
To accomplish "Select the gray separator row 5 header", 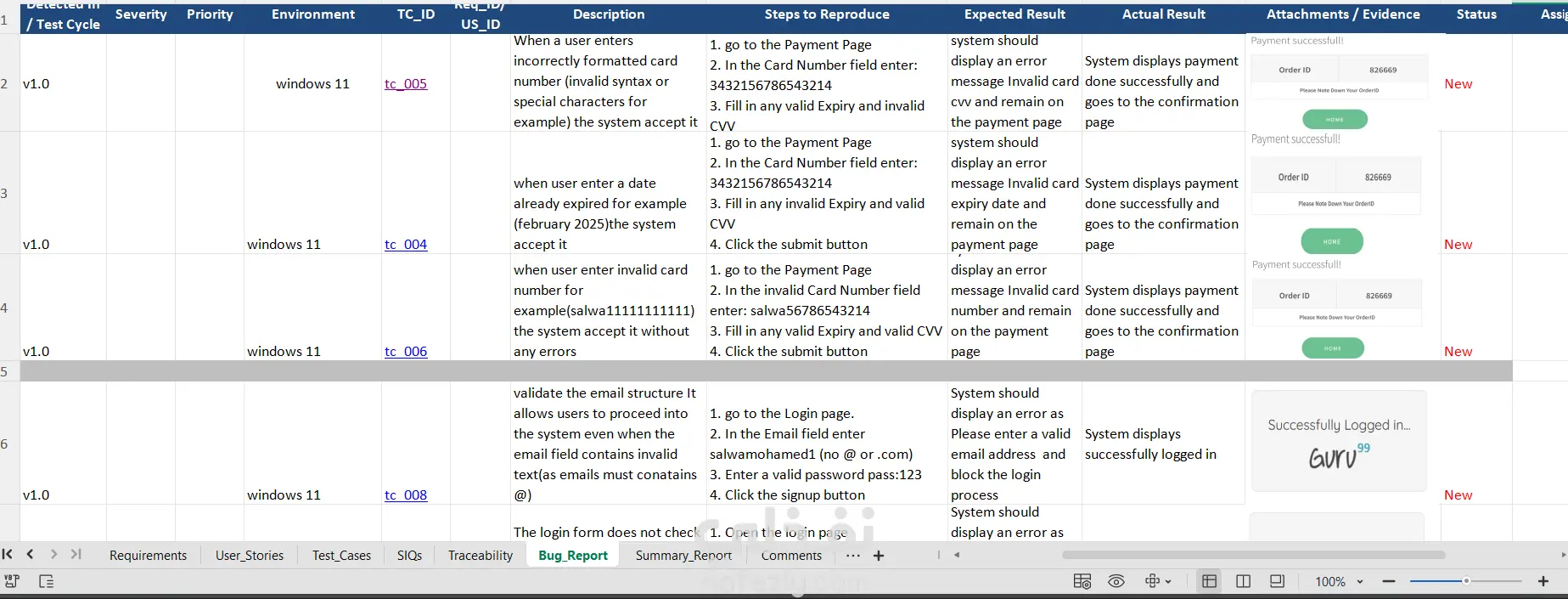I will pyautogui.click(x=9, y=371).
